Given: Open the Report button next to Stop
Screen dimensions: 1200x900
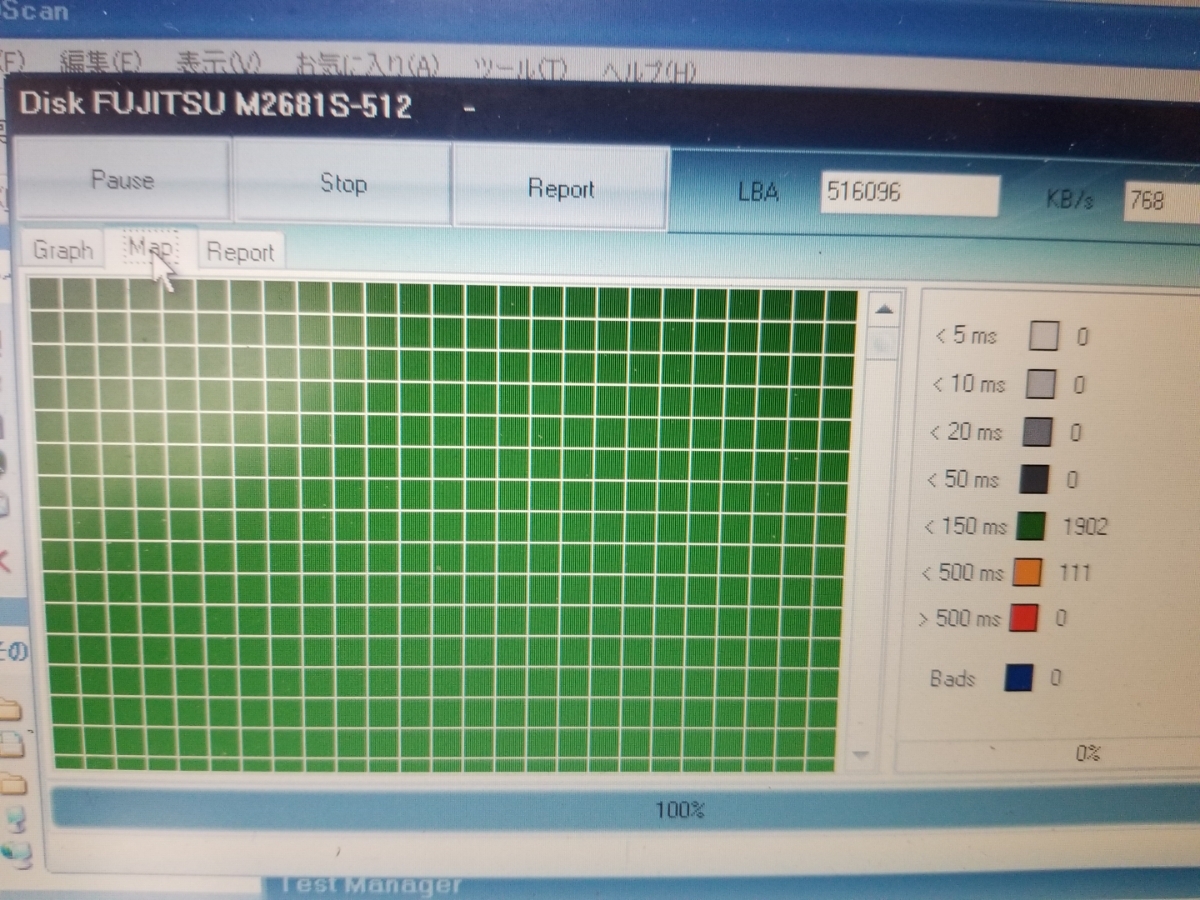Looking at the screenshot, I should pyautogui.click(x=561, y=189).
